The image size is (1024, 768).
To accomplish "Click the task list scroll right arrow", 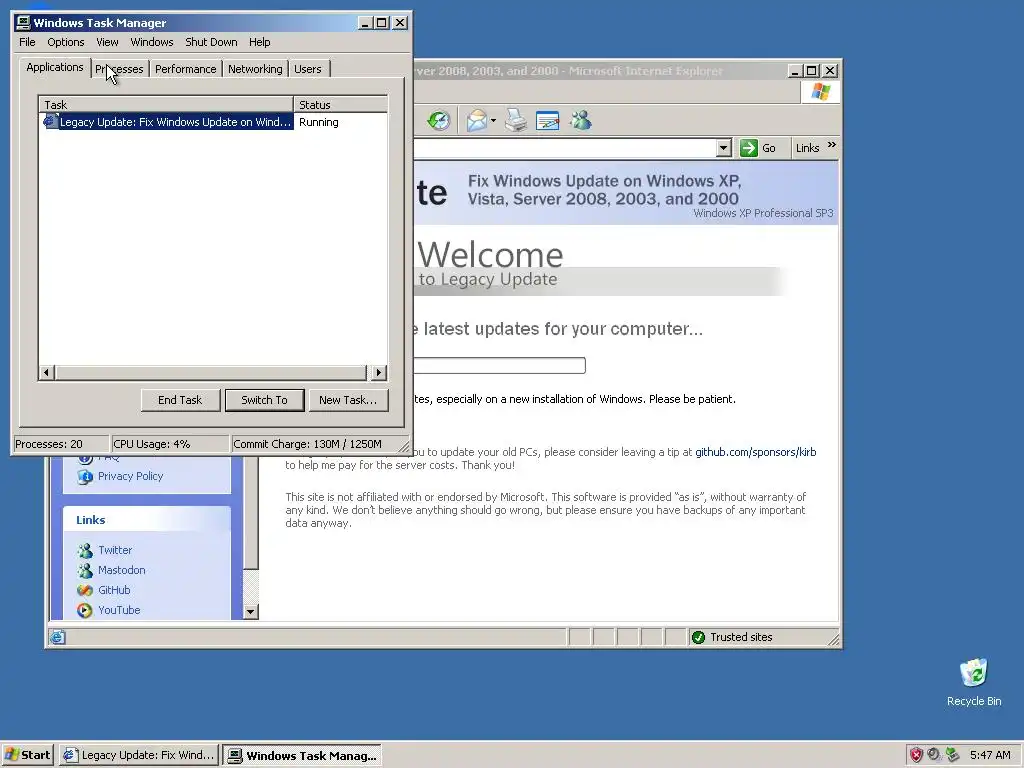I will pos(379,373).
